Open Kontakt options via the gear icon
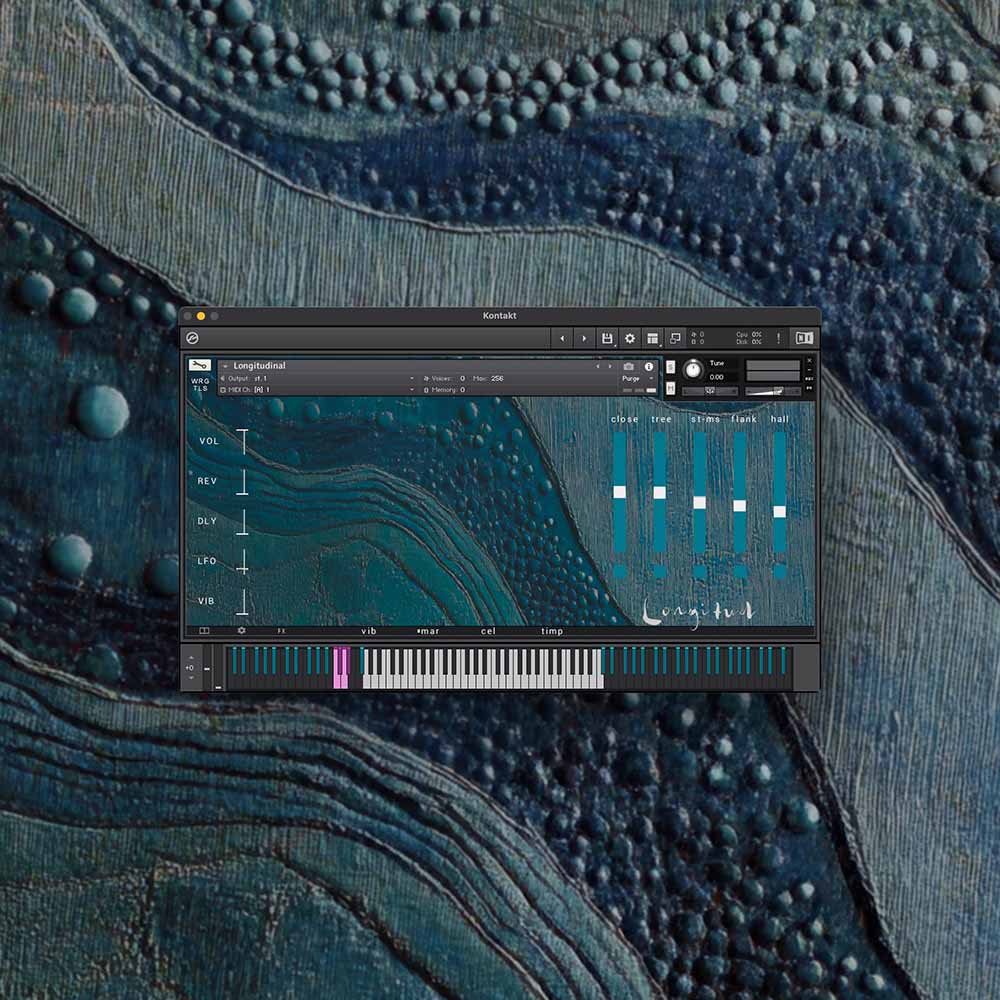Image resolution: width=1000 pixels, height=1000 pixels. (x=630, y=337)
